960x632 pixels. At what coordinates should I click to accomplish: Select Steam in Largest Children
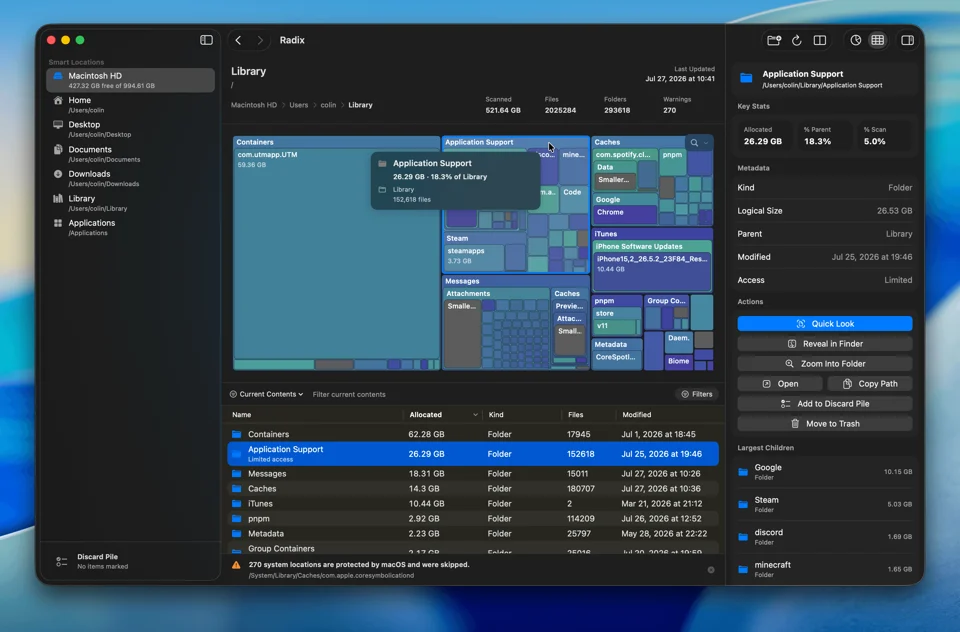point(825,504)
